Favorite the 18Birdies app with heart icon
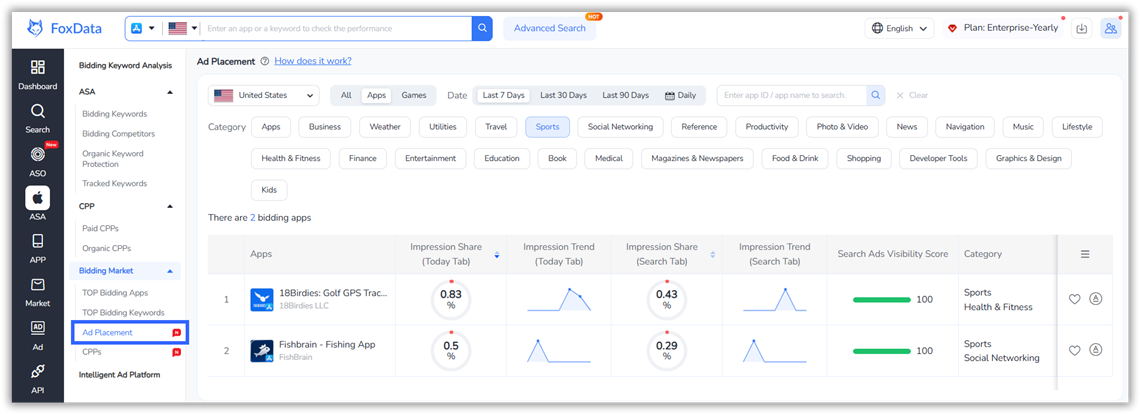This screenshot has width=1140, height=414. (1075, 299)
